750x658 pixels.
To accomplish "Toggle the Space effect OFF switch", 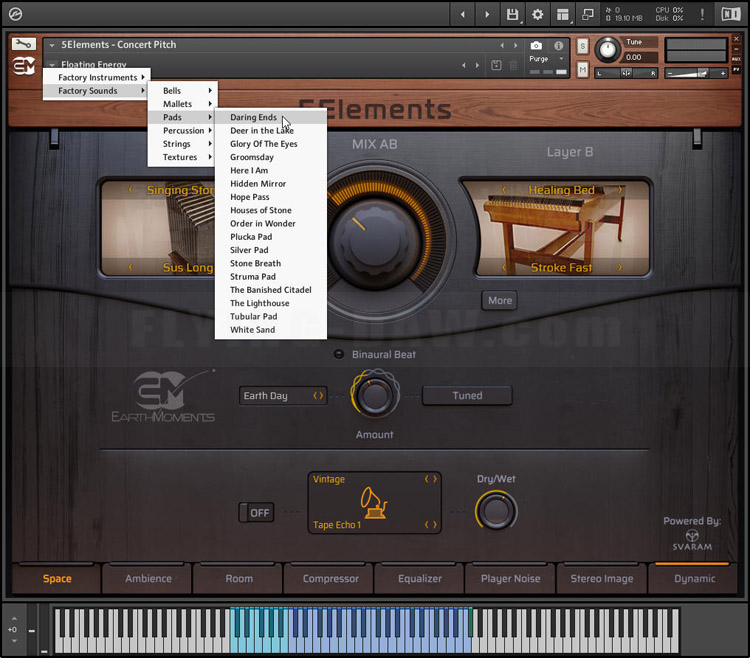I will pos(256,513).
